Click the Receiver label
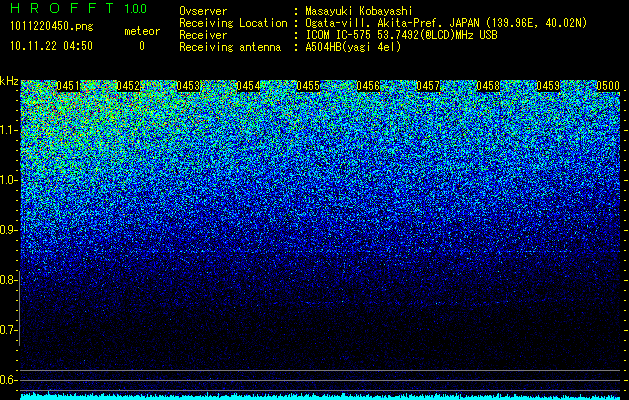 [x=203, y=35]
